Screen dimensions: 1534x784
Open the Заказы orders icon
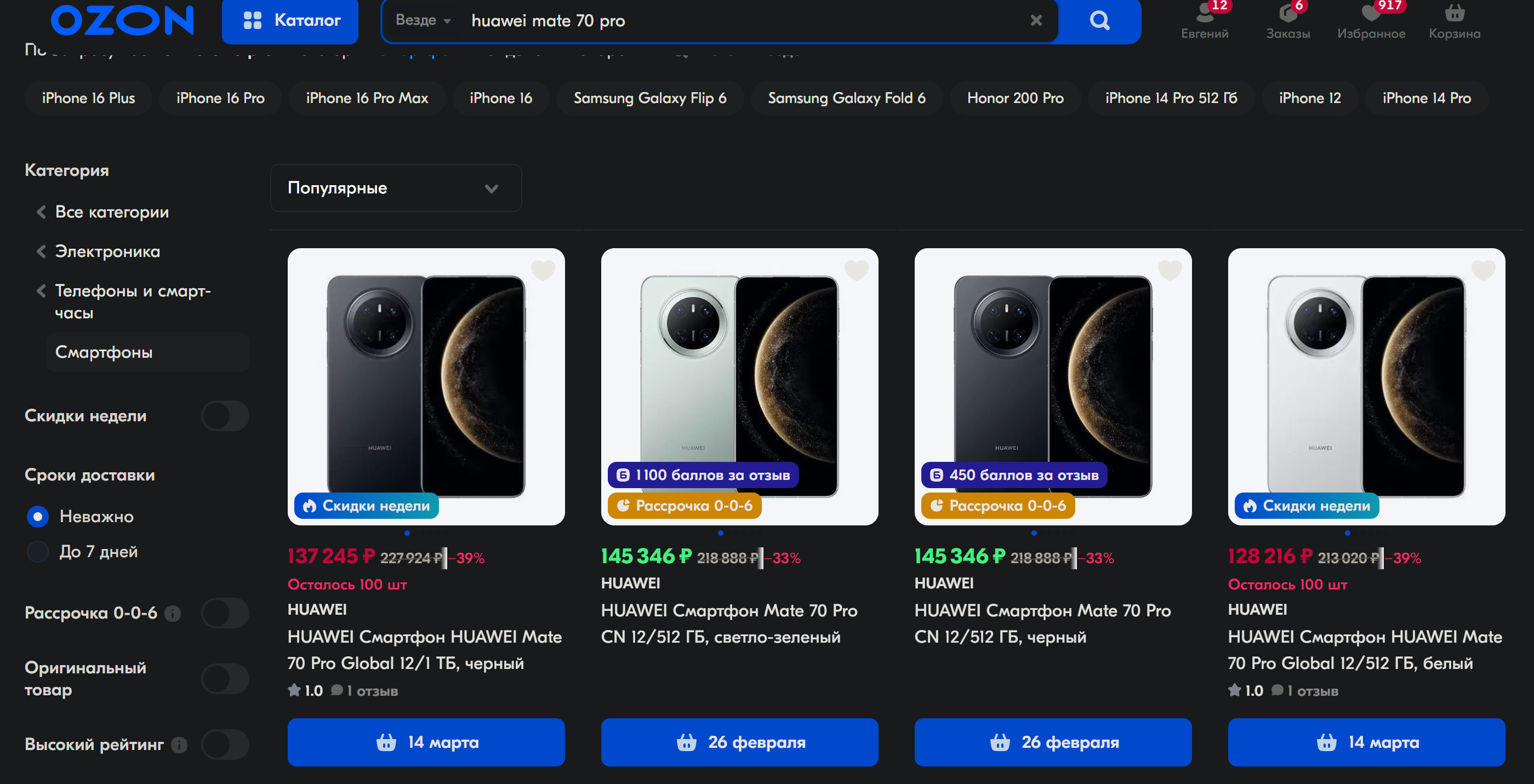click(1287, 21)
